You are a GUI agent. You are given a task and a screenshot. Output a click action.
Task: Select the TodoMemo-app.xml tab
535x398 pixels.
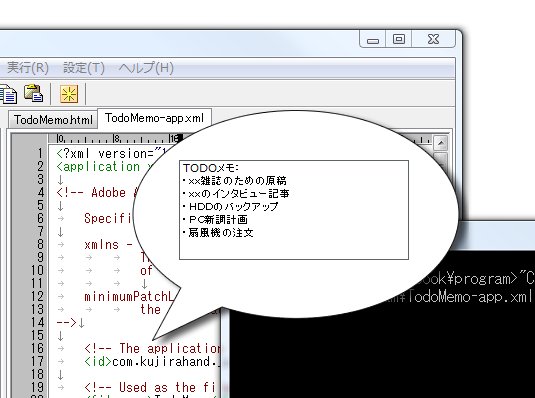(155, 118)
